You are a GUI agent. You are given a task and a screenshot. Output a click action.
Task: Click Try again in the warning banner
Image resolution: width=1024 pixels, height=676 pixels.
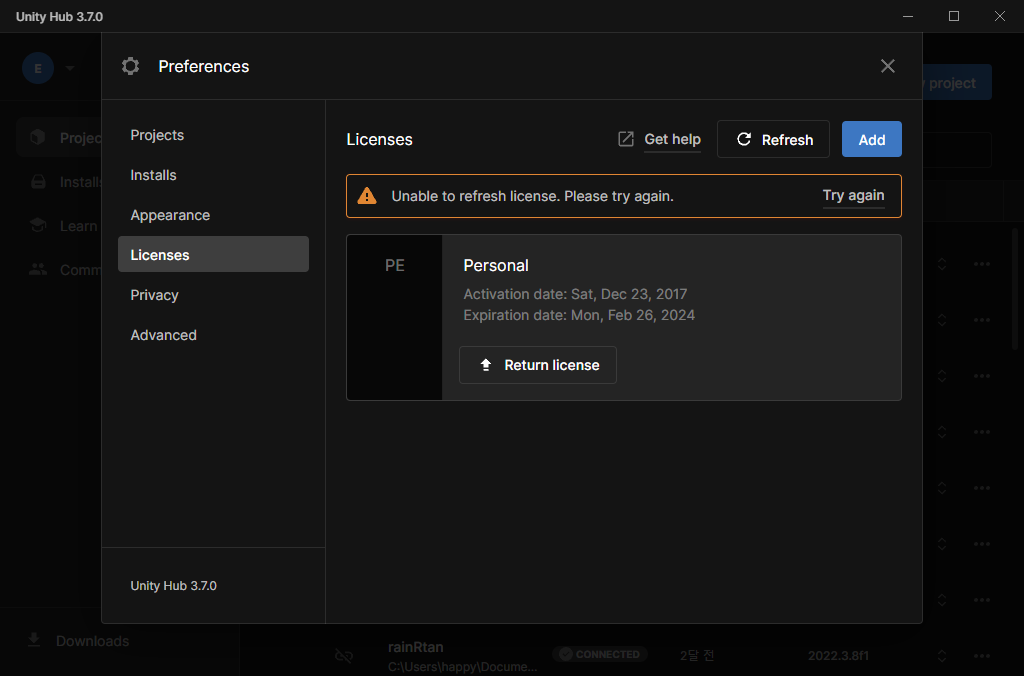point(853,195)
